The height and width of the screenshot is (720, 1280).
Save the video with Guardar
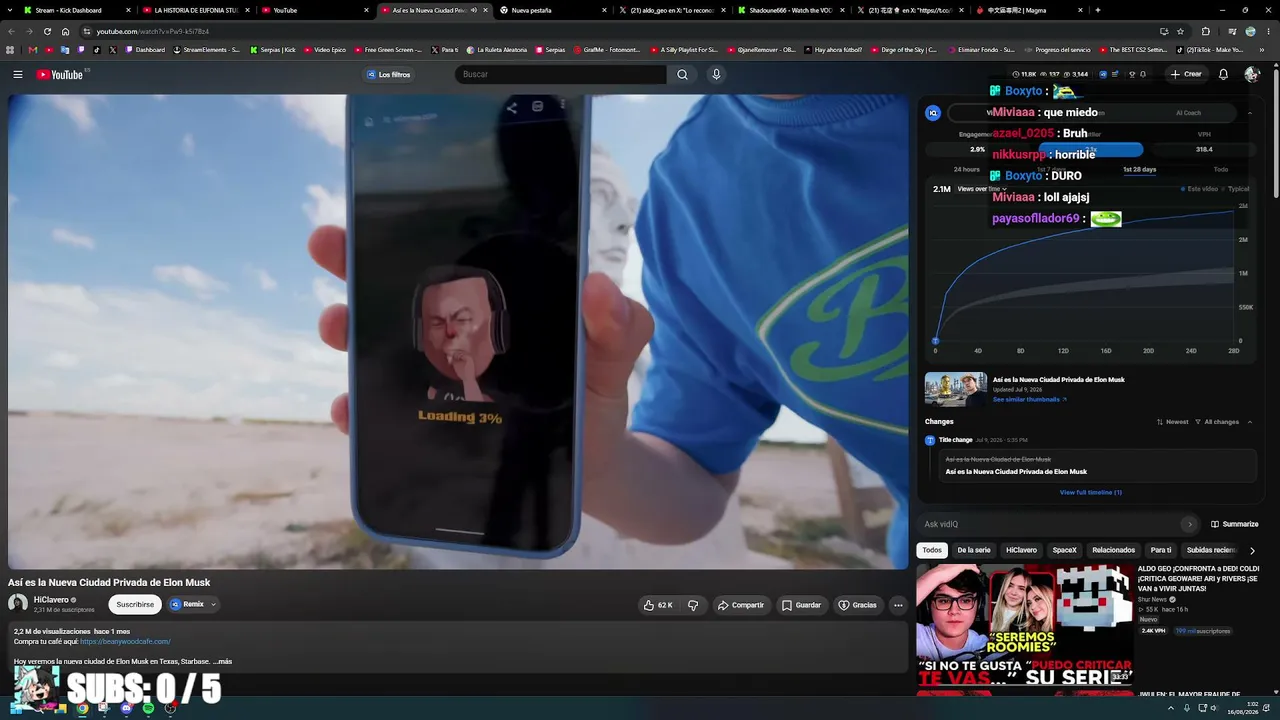tap(802, 605)
